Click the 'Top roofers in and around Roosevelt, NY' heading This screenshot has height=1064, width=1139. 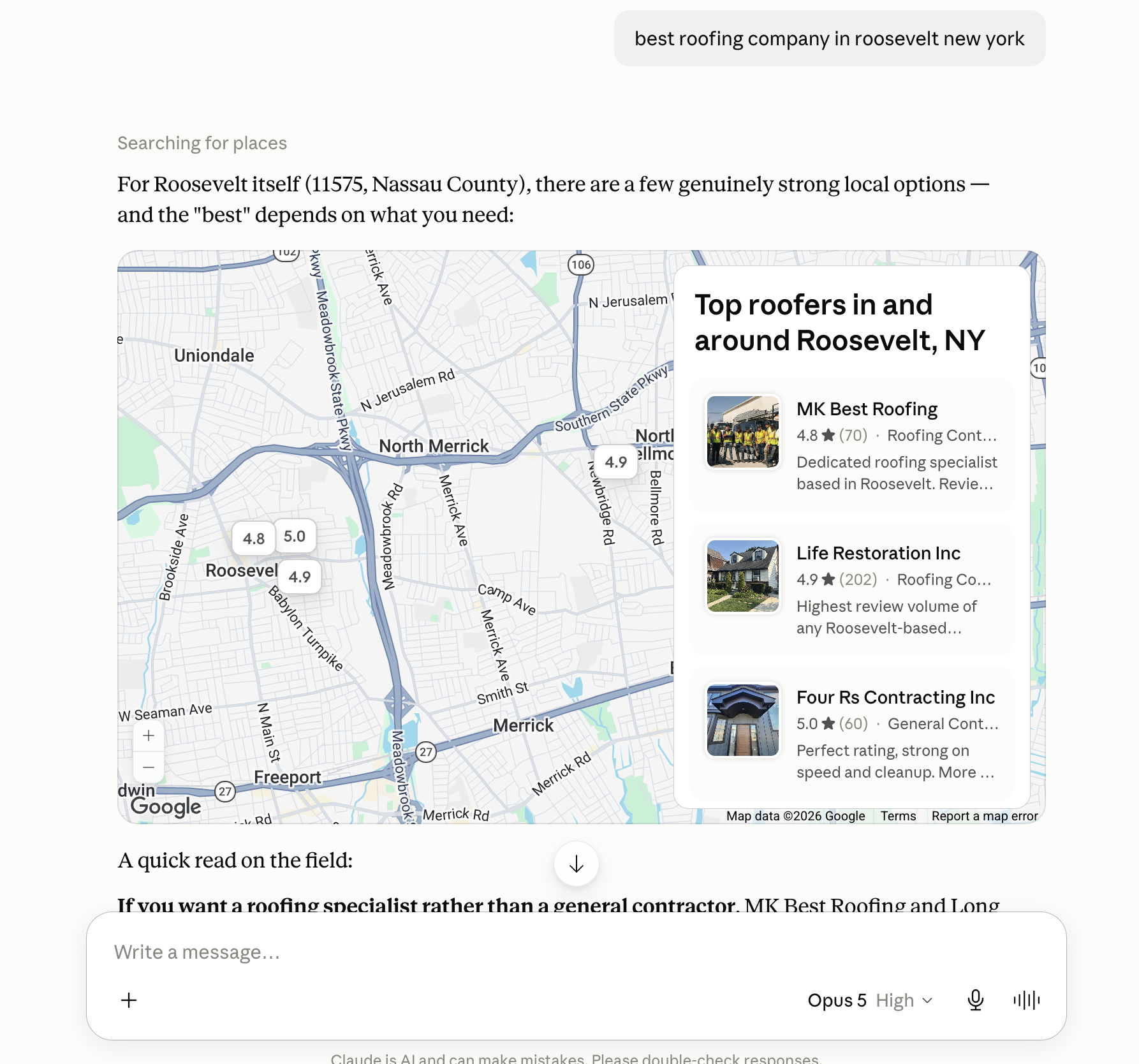click(x=840, y=323)
